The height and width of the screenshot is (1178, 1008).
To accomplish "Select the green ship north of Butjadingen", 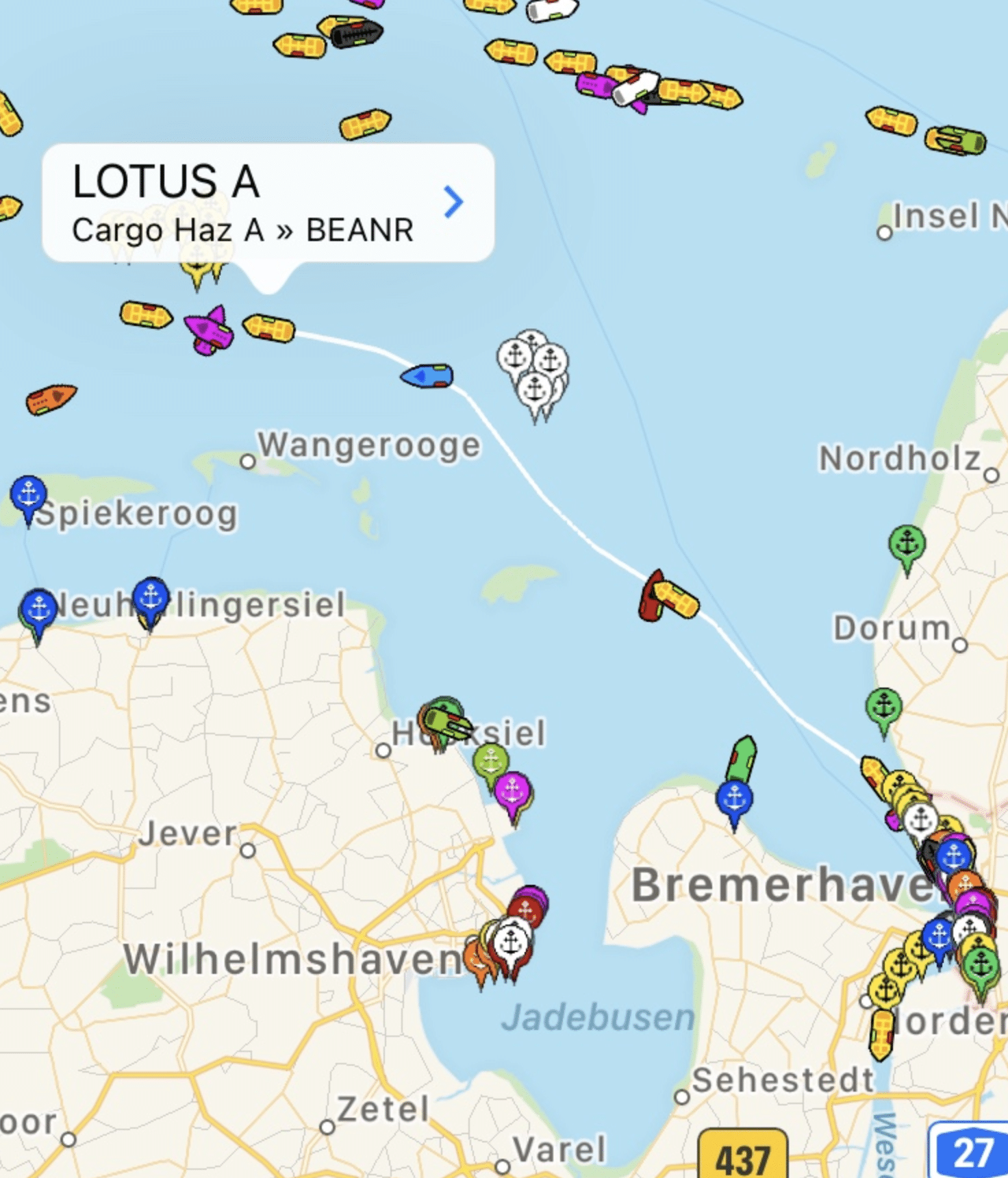I will coord(742,758).
